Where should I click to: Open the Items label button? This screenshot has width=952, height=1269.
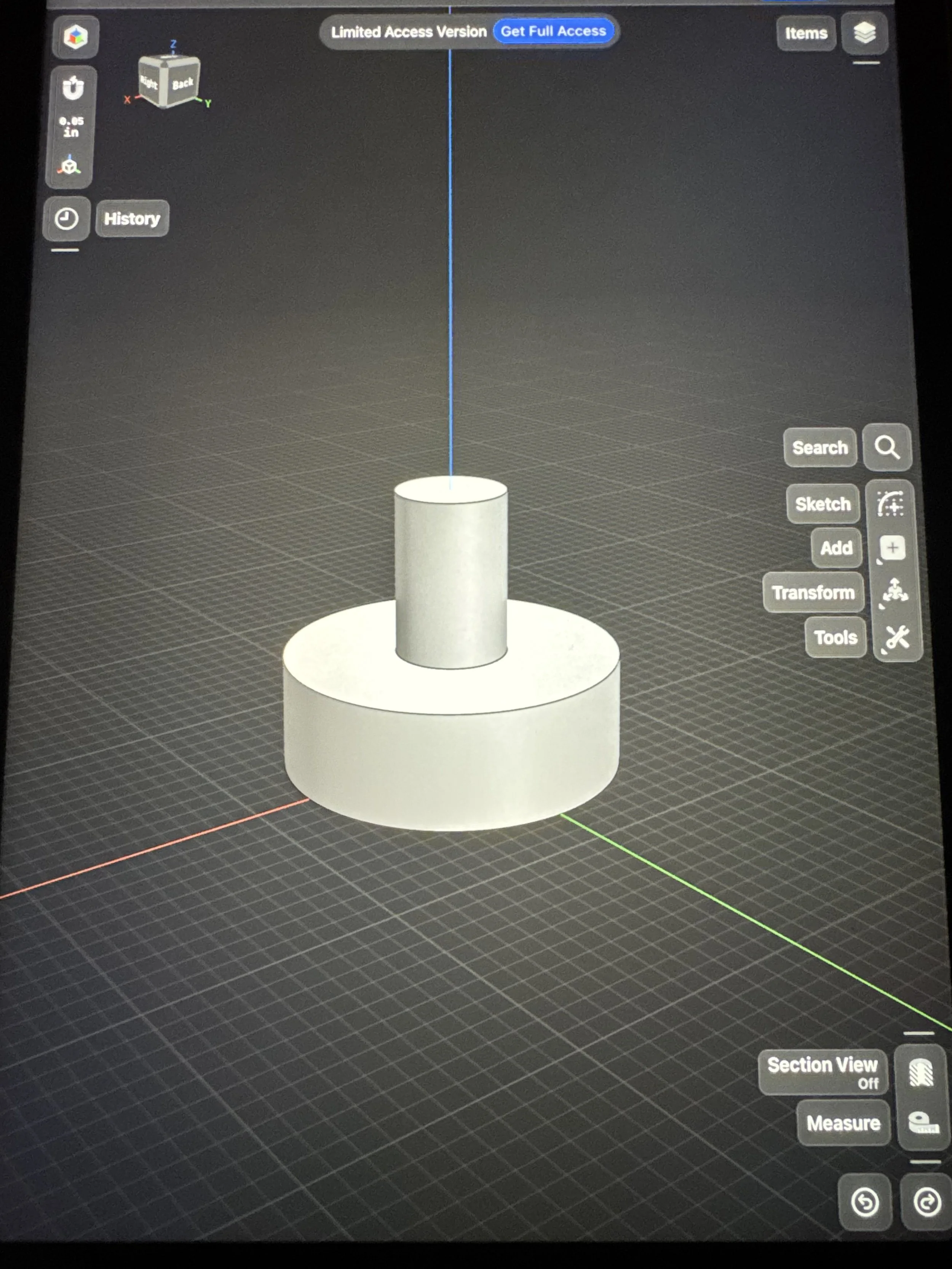click(x=806, y=33)
